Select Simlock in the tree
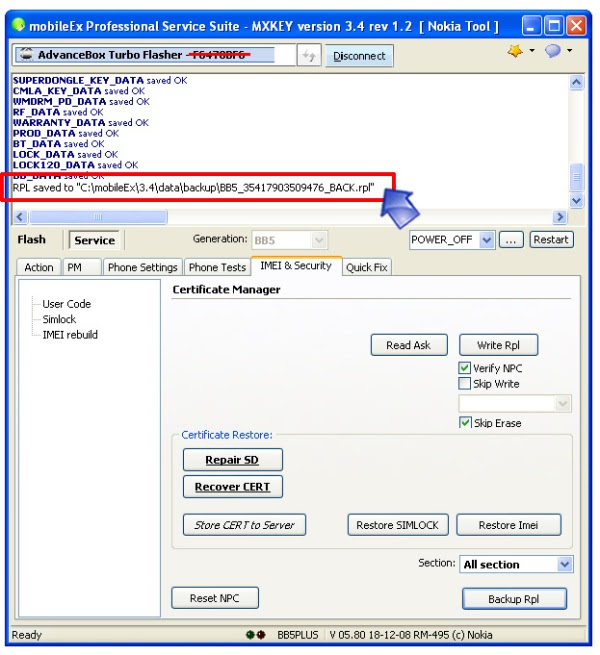The image size is (600, 655). 59,319
